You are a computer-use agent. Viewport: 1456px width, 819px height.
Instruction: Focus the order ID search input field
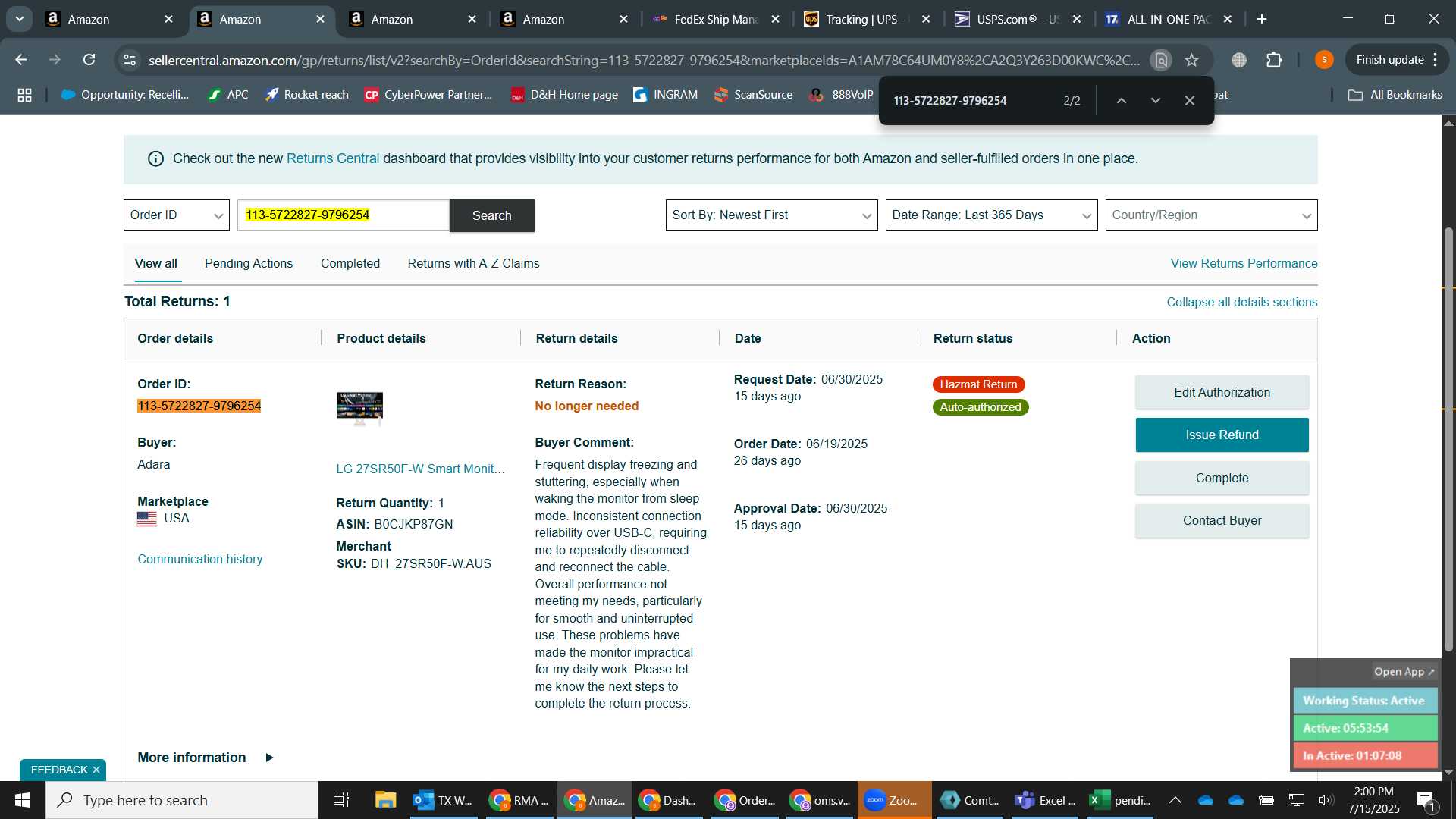point(344,215)
